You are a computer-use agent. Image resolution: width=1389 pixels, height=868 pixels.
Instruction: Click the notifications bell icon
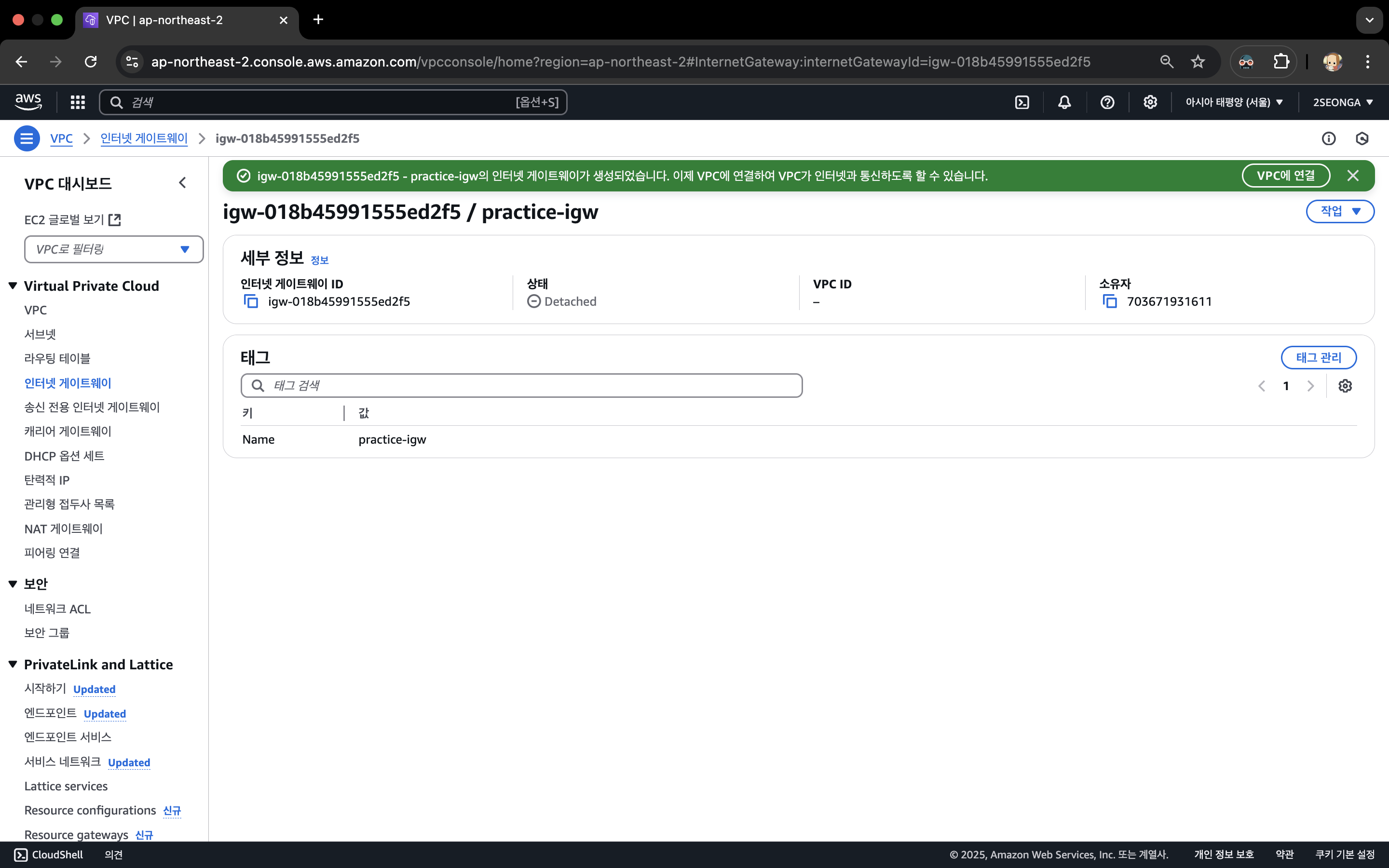(x=1064, y=102)
